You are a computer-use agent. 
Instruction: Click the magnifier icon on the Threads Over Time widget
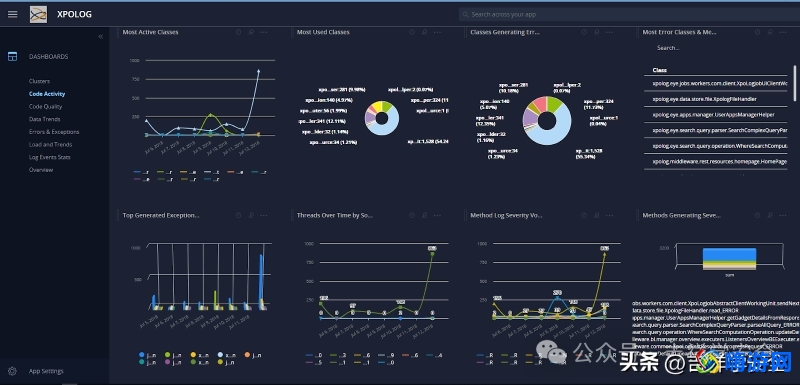[424, 216]
